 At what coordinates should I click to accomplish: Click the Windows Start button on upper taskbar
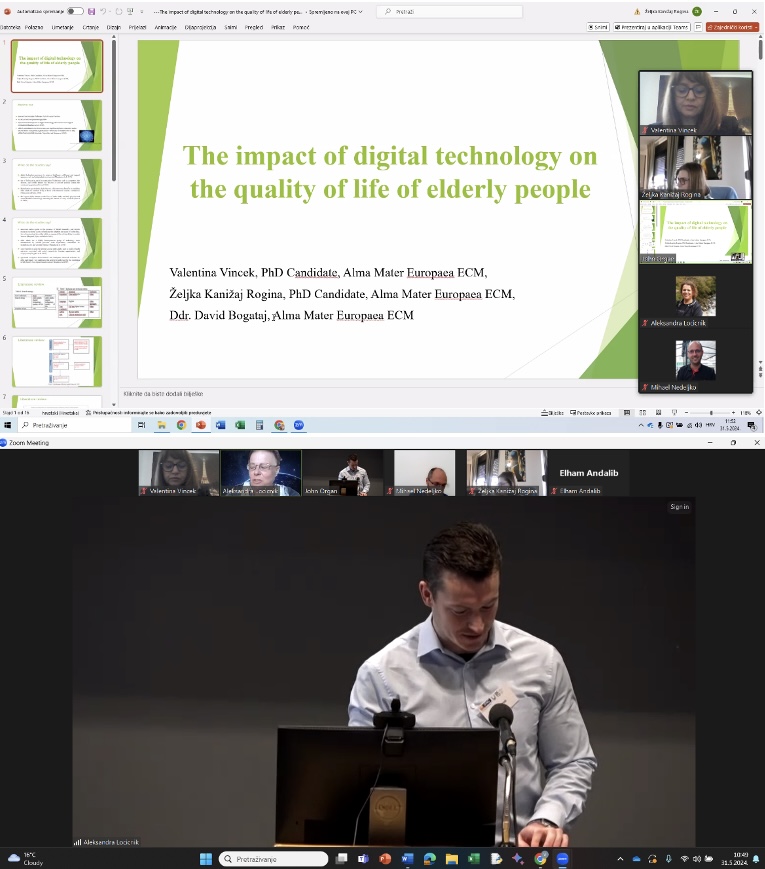tap(8, 425)
